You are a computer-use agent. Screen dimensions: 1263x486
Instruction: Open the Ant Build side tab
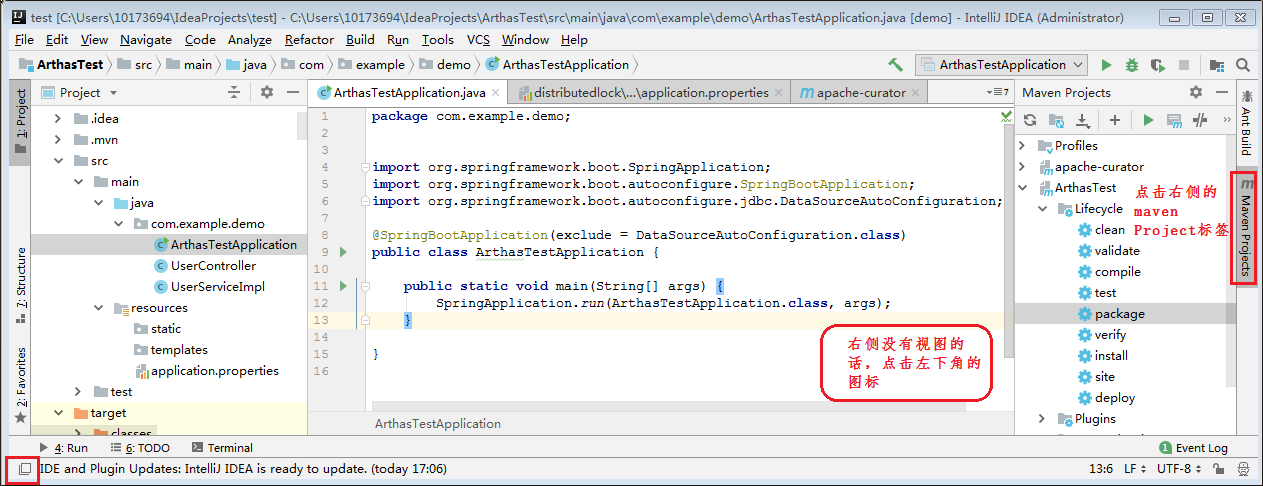pyautogui.click(x=1246, y=122)
